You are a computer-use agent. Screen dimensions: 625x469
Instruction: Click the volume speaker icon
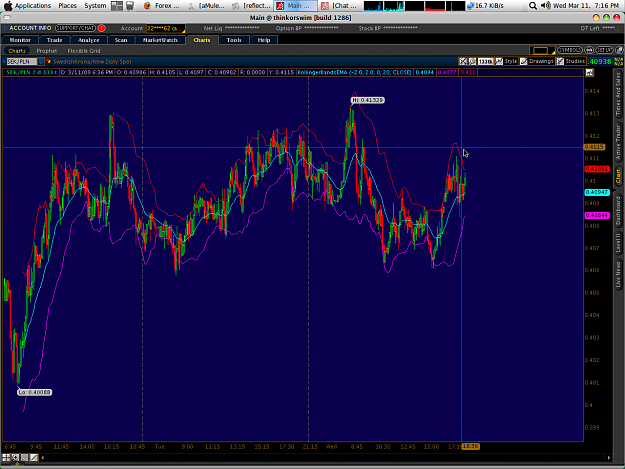pyautogui.click(x=545, y=6)
